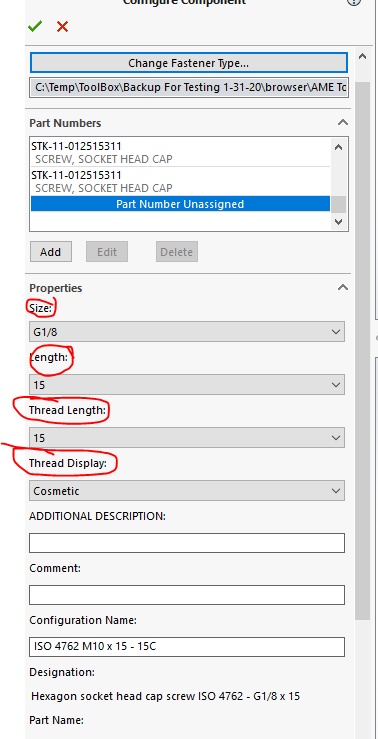This screenshot has height=739, width=378.
Task: Click the Edit part number button
Action: [x=107, y=252]
